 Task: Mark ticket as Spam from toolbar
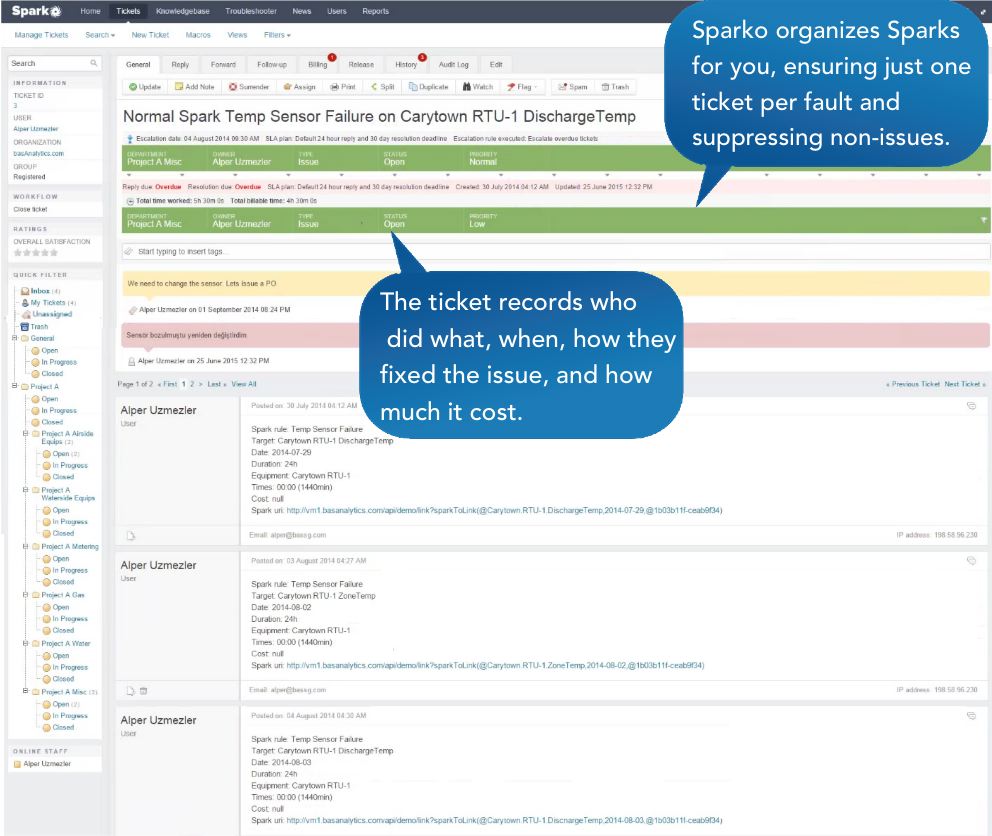573,87
